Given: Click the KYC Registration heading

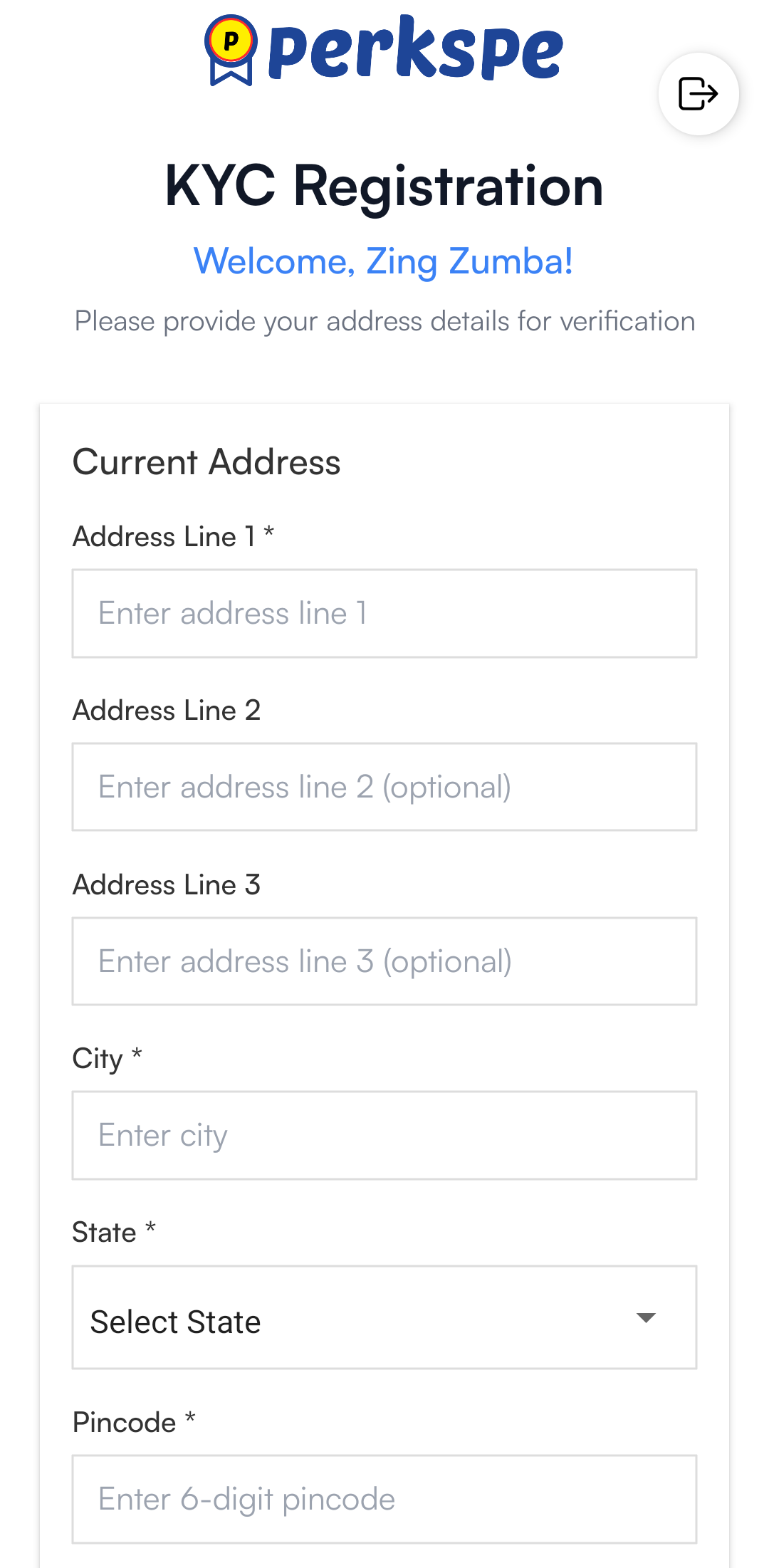Looking at the screenshot, I should tap(384, 186).
